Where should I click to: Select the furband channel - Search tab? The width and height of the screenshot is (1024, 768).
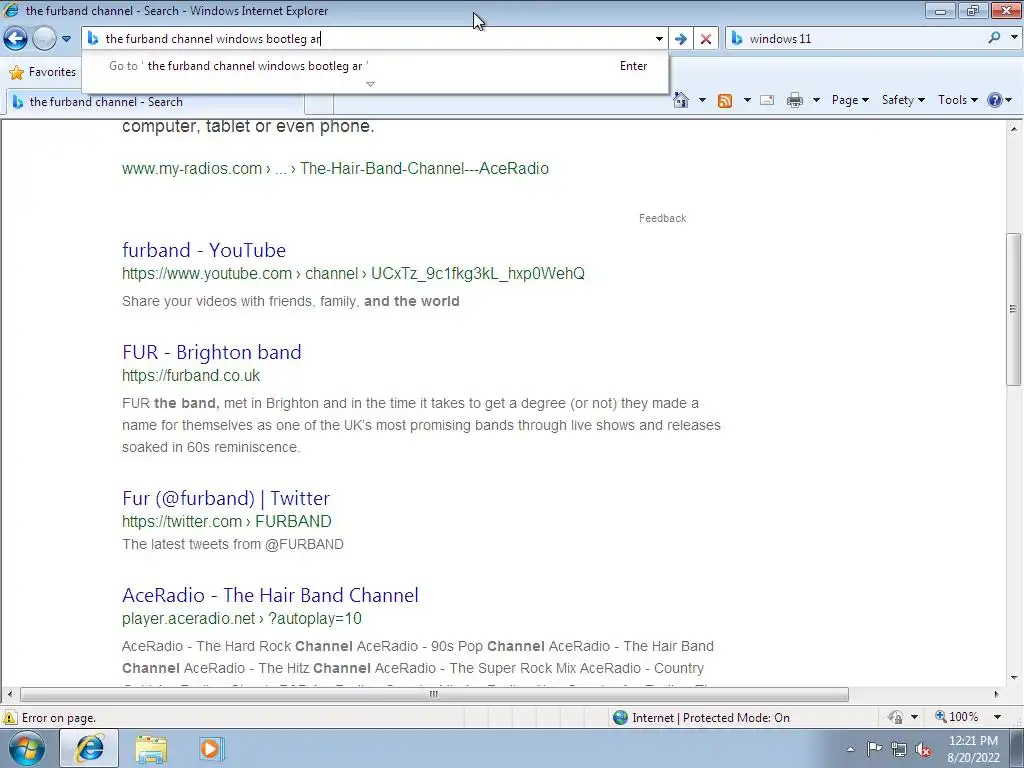[x=155, y=102]
